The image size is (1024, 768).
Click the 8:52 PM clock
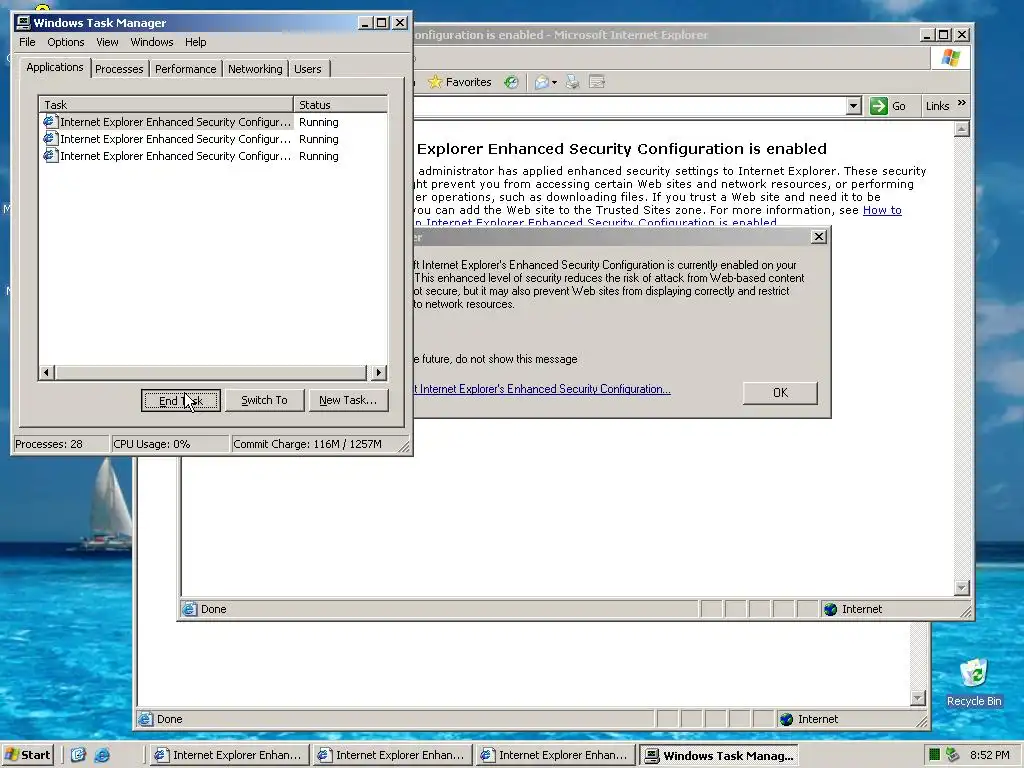tap(989, 755)
